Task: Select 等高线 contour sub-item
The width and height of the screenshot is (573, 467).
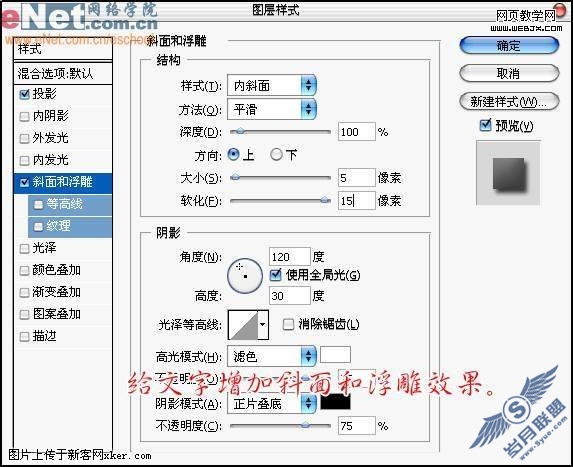Action: (x=70, y=204)
